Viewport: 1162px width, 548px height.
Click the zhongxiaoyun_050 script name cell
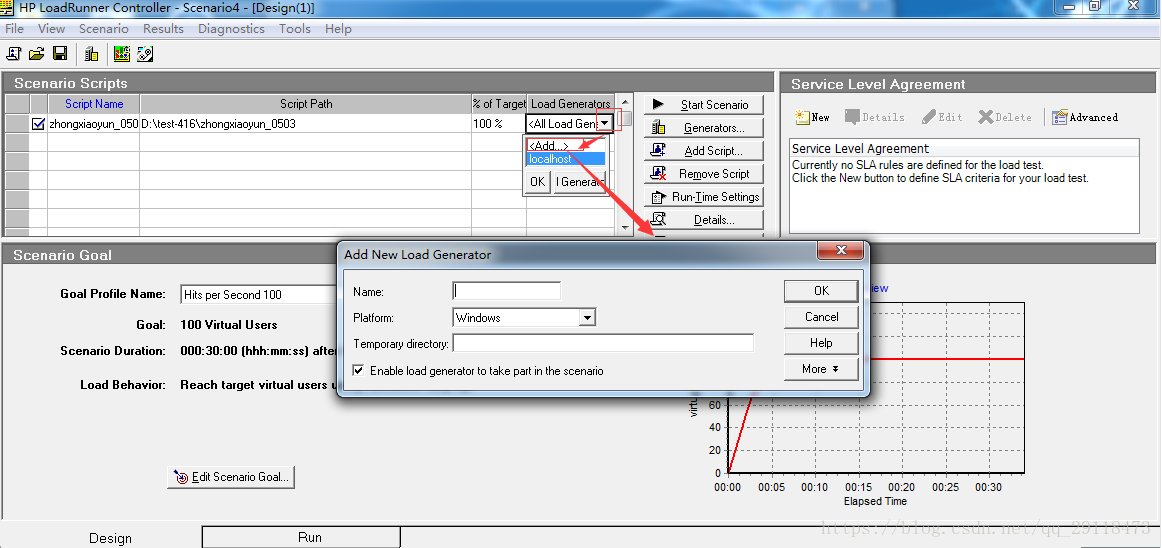tap(93, 124)
